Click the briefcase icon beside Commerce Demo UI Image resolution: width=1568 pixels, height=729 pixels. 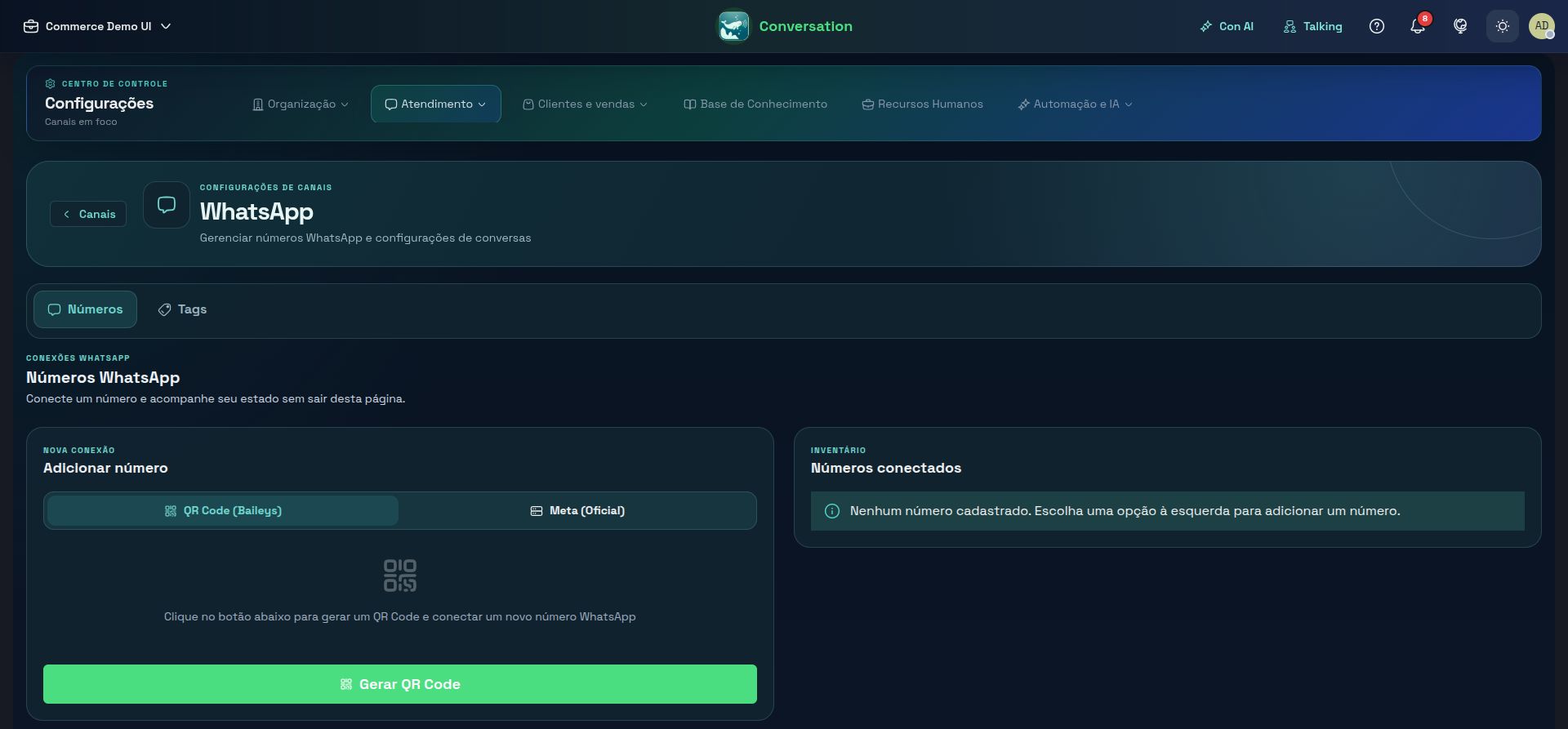click(31, 26)
